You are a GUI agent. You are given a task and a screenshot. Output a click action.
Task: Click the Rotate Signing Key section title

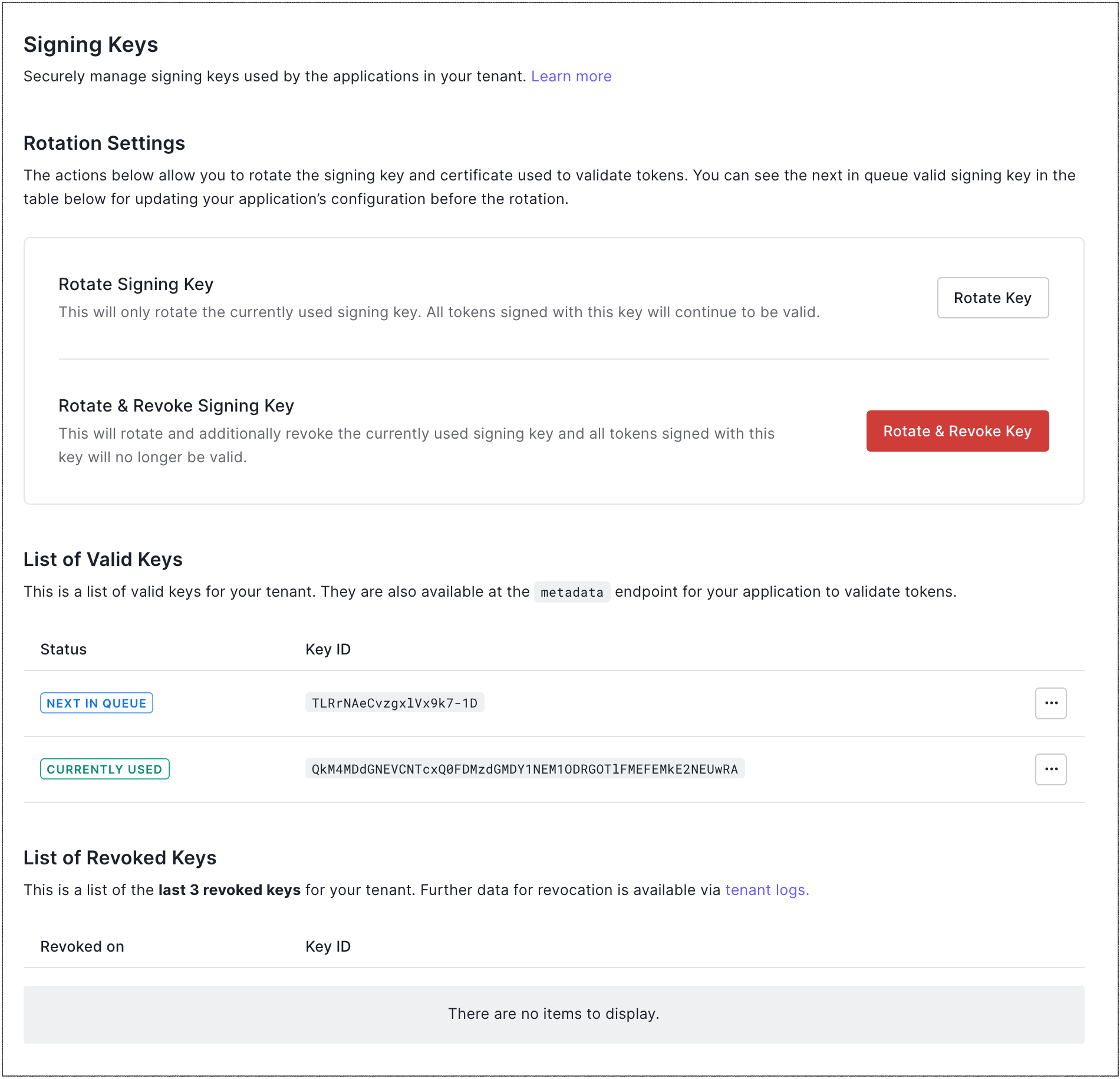[x=136, y=284]
